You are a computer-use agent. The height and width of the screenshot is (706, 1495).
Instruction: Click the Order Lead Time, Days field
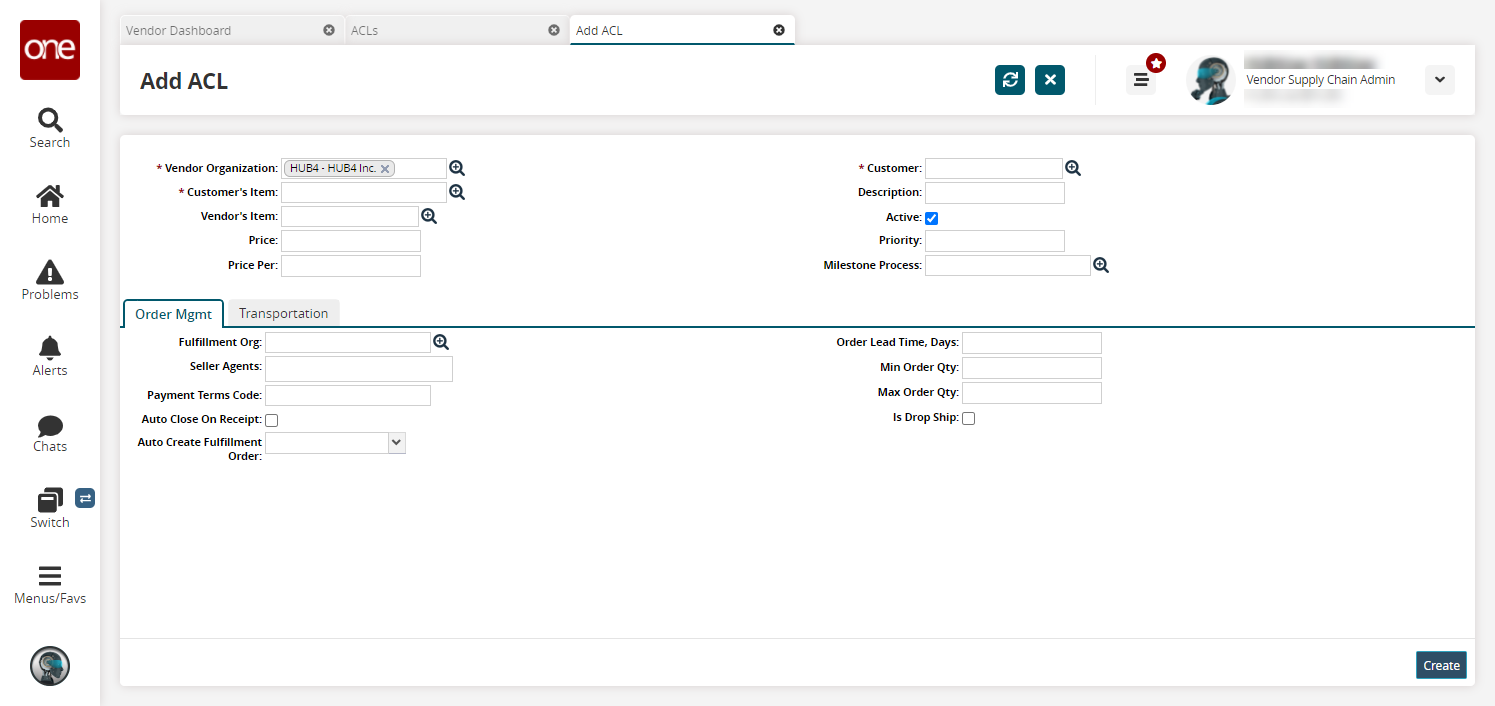click(1031, 343)
